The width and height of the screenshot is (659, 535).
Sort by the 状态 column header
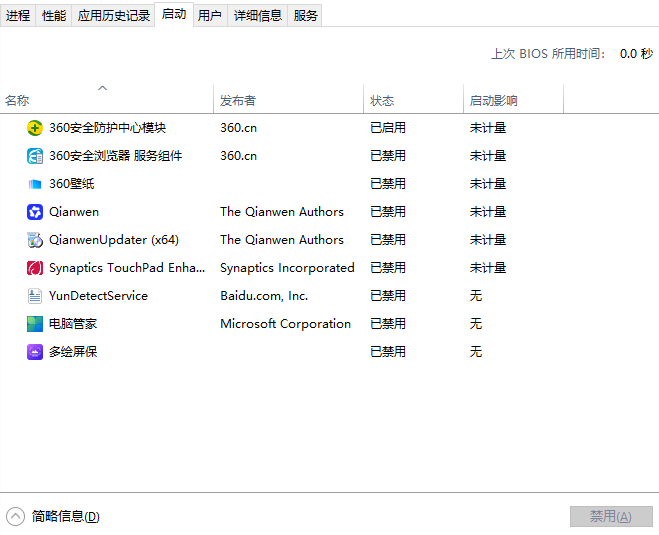tap(382, 101)
